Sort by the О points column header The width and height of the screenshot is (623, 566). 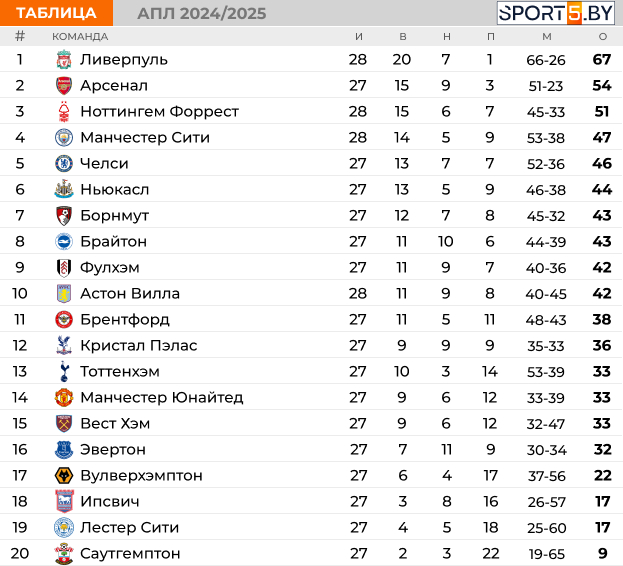(x=603, y=37)
